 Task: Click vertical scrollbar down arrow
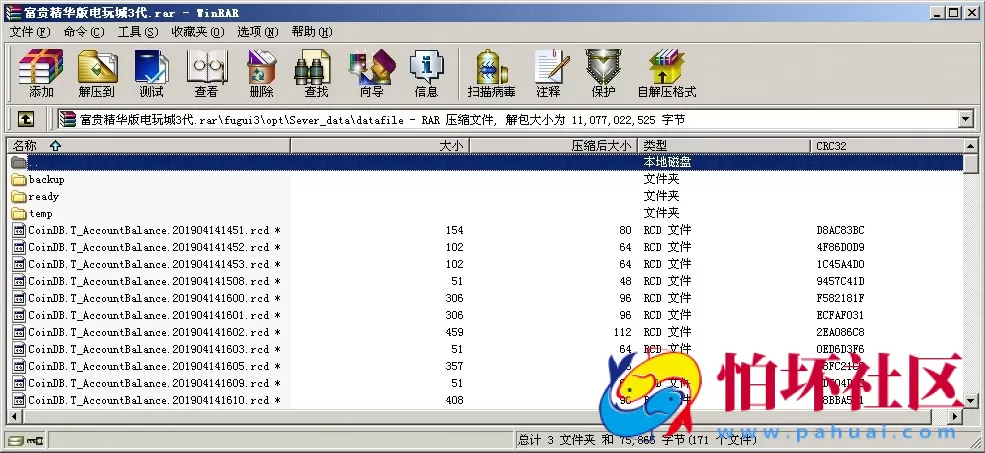(x=971, y=400)
